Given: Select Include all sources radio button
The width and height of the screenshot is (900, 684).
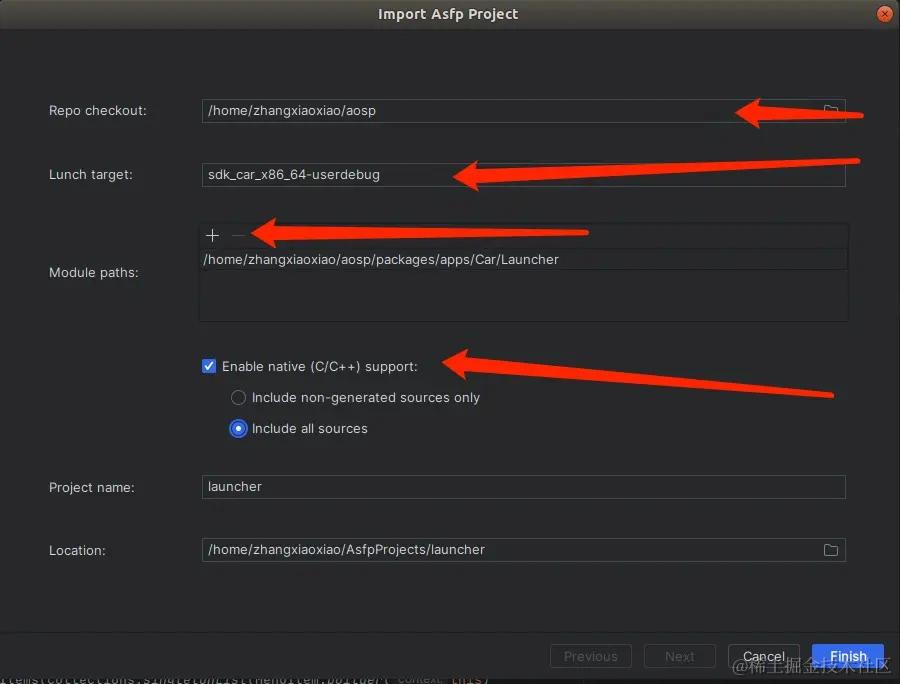Looking at the screenshot, I should click(238, 428).
